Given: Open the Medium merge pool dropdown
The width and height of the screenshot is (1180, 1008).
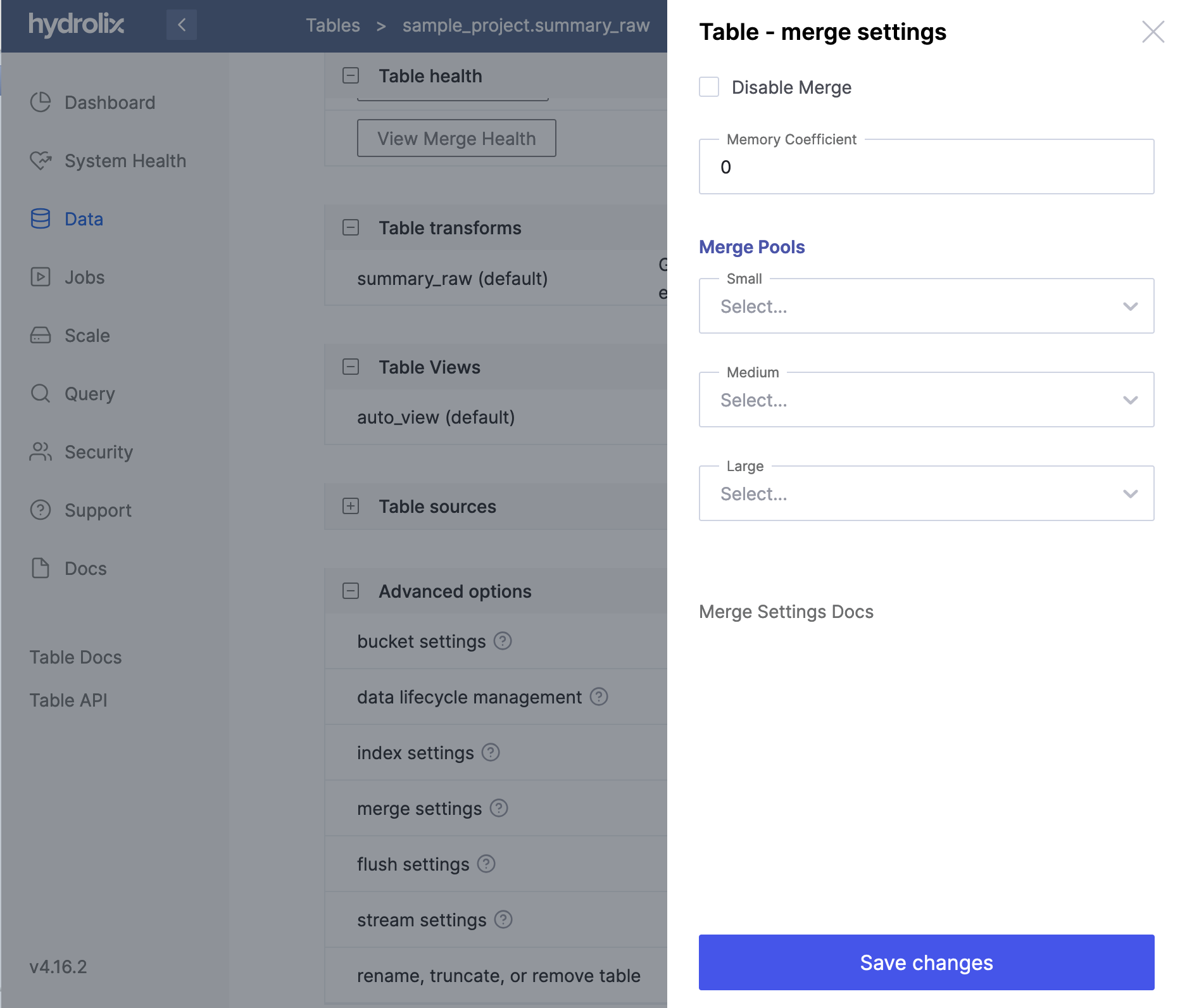Looking at the screenshot, I should [926, 400].
